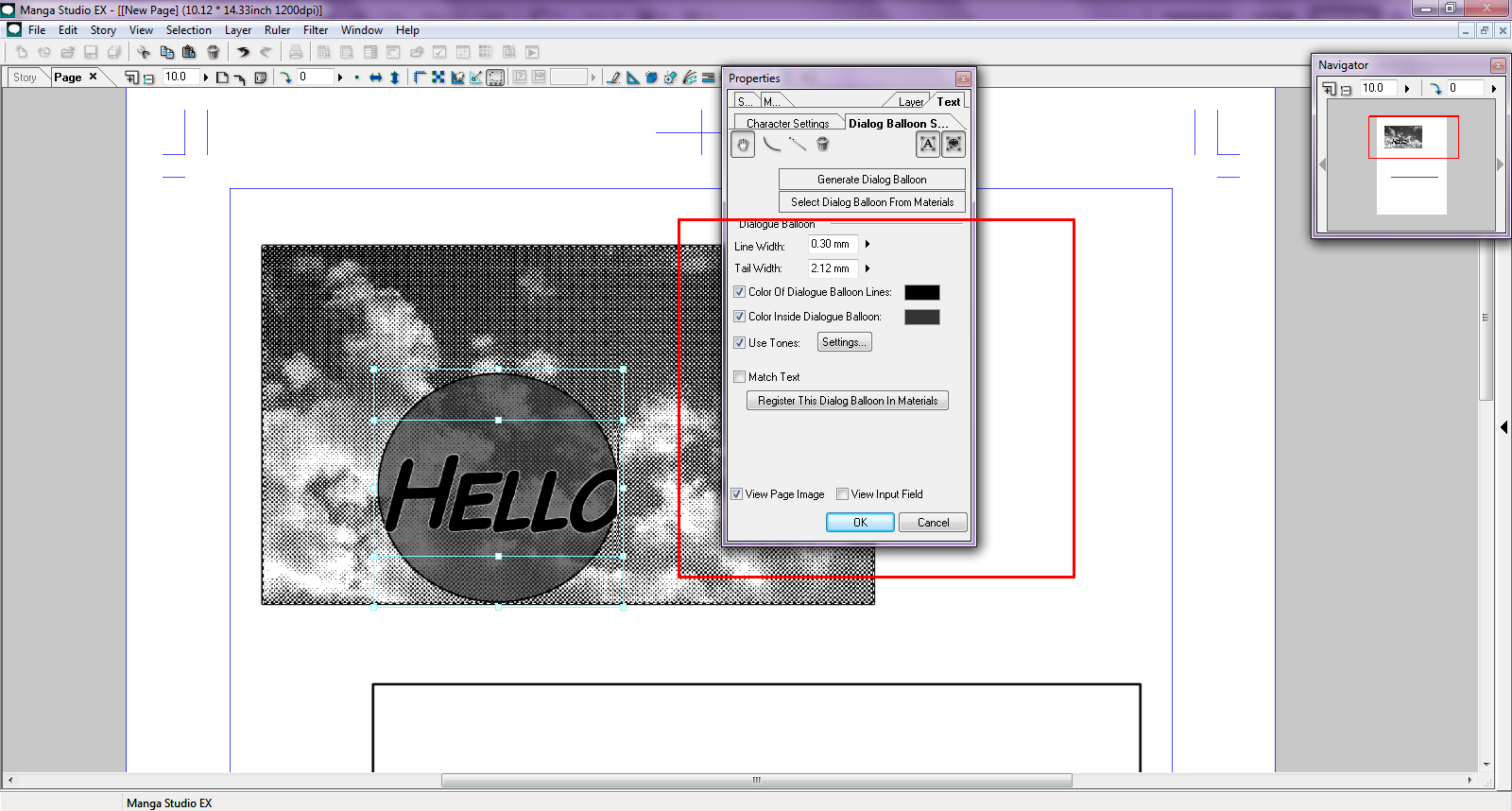Click the Save disk icon
Image resolution: width=1512 pixels, height=811 pixels.
click(91, 52)
